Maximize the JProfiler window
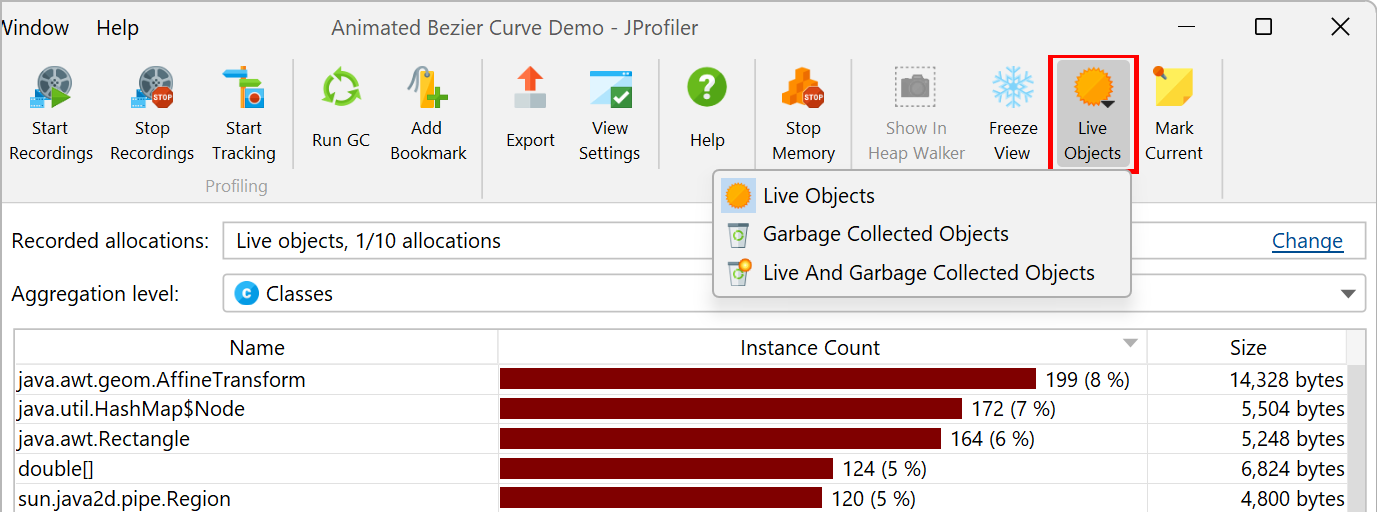This screenshot has width=1377, height=512. (1263, 27)
